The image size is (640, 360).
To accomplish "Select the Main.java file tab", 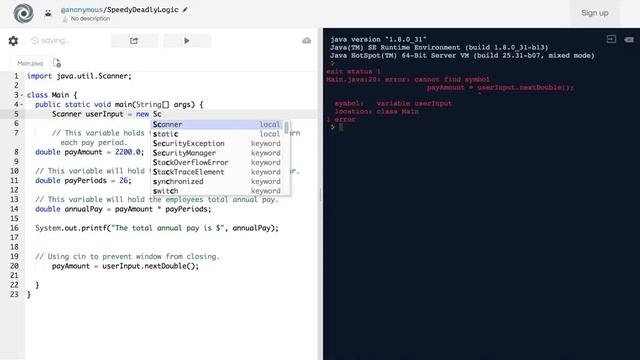I will point(30,63).
